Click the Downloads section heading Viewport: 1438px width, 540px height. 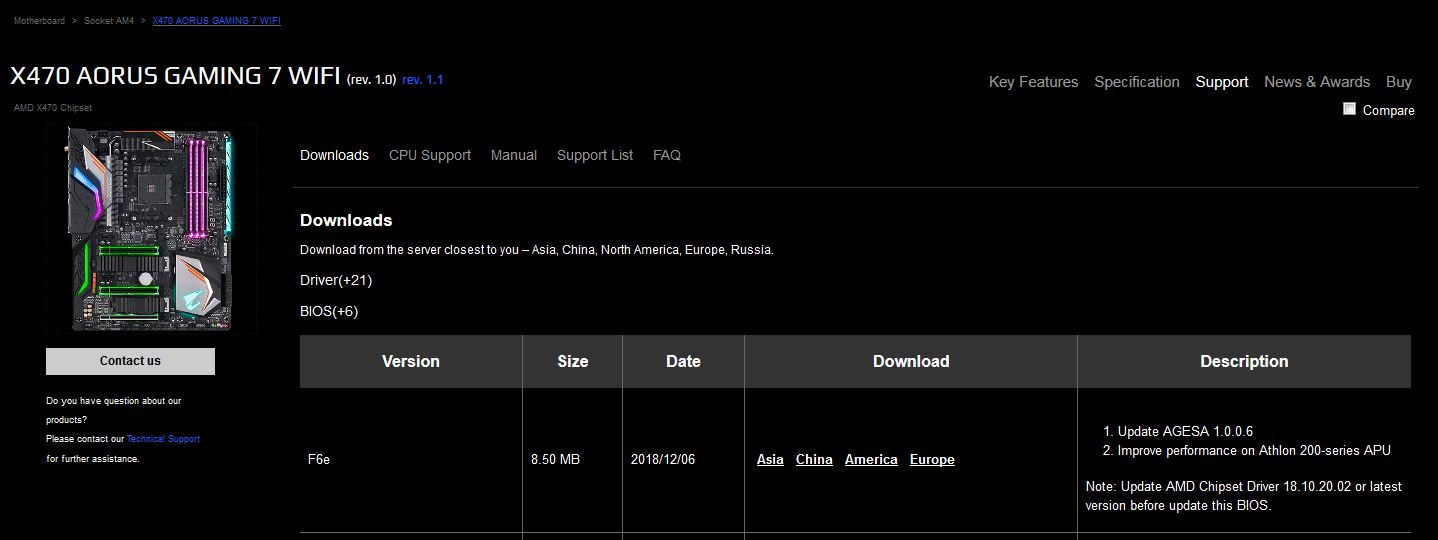(346, 220)
